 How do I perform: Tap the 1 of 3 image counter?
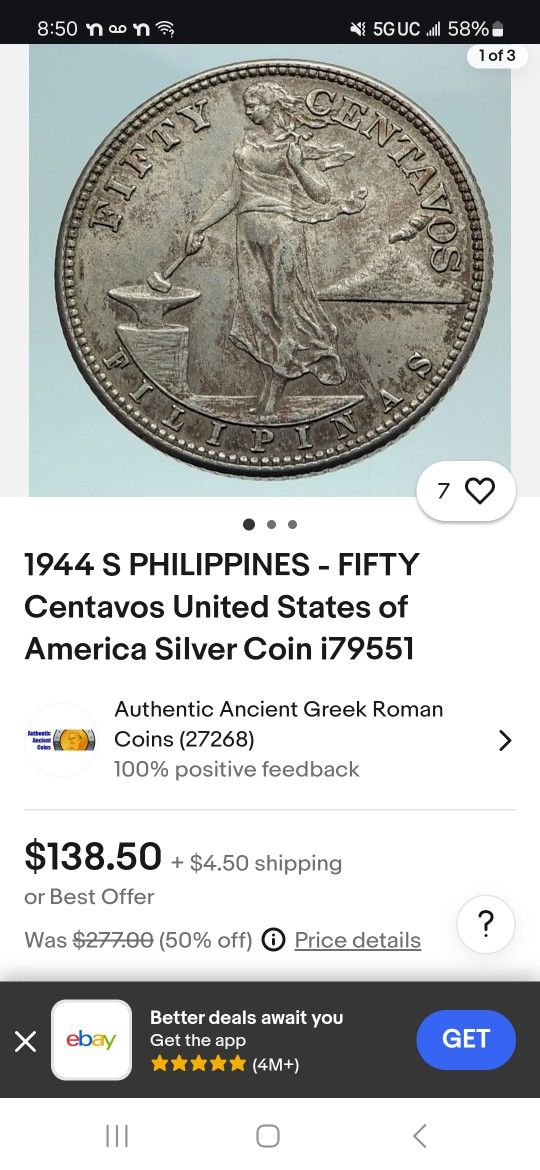(x=497, y=56)
